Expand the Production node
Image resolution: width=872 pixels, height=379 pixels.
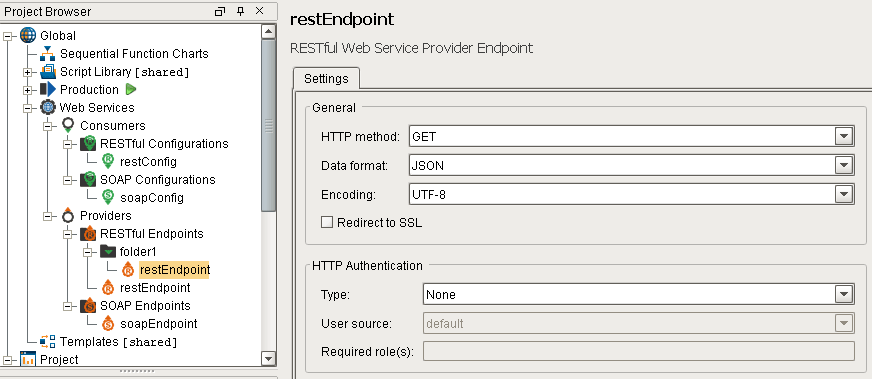pyautogui.click(x=27, y=90)
